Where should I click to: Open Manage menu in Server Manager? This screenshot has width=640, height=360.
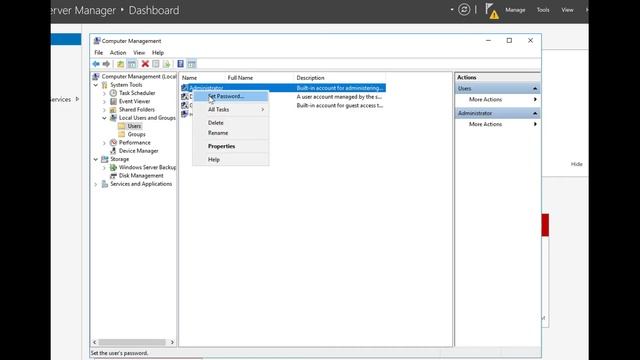[515, 10]
